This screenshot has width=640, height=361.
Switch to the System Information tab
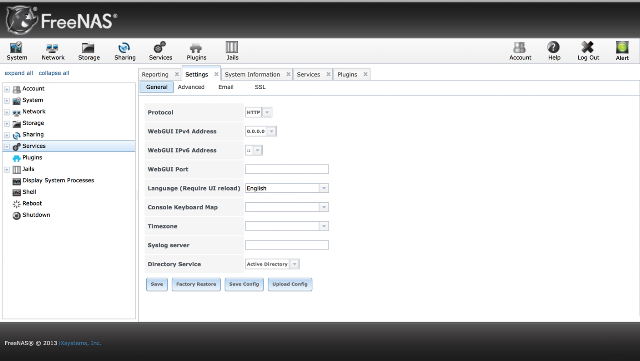[252, 74]
